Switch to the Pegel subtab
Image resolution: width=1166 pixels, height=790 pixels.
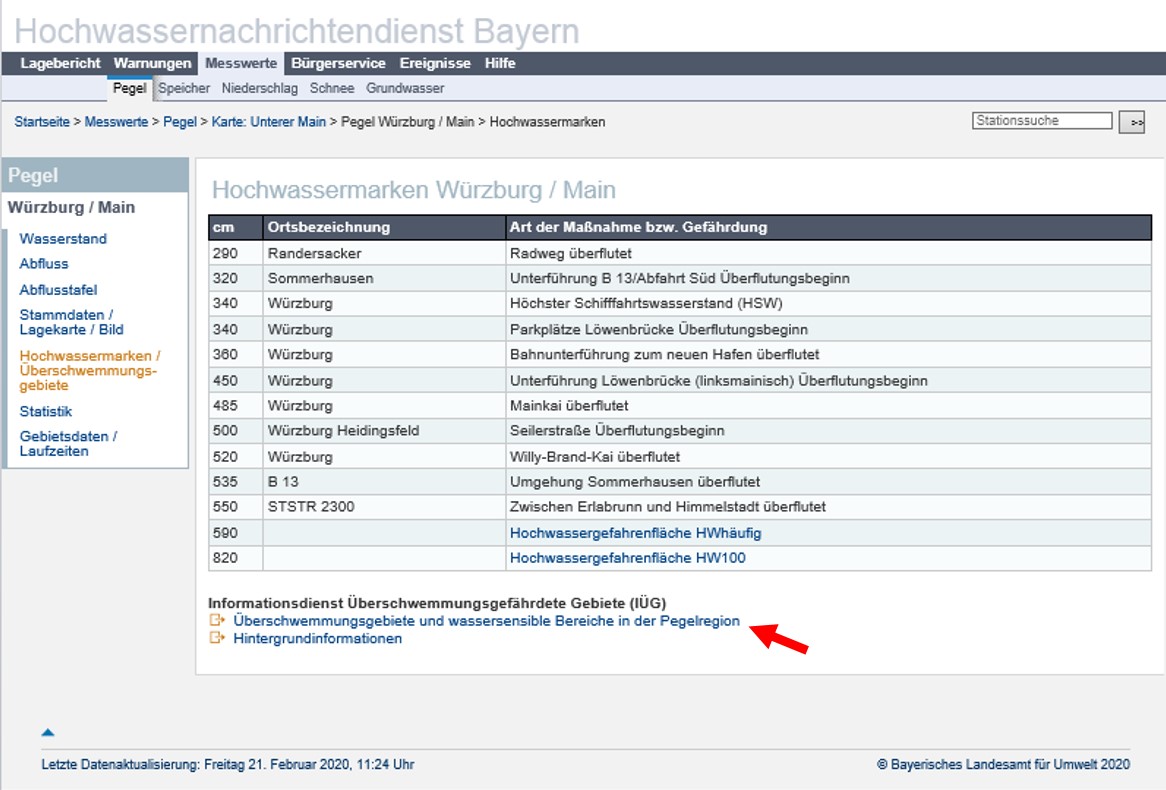point(129,88)
